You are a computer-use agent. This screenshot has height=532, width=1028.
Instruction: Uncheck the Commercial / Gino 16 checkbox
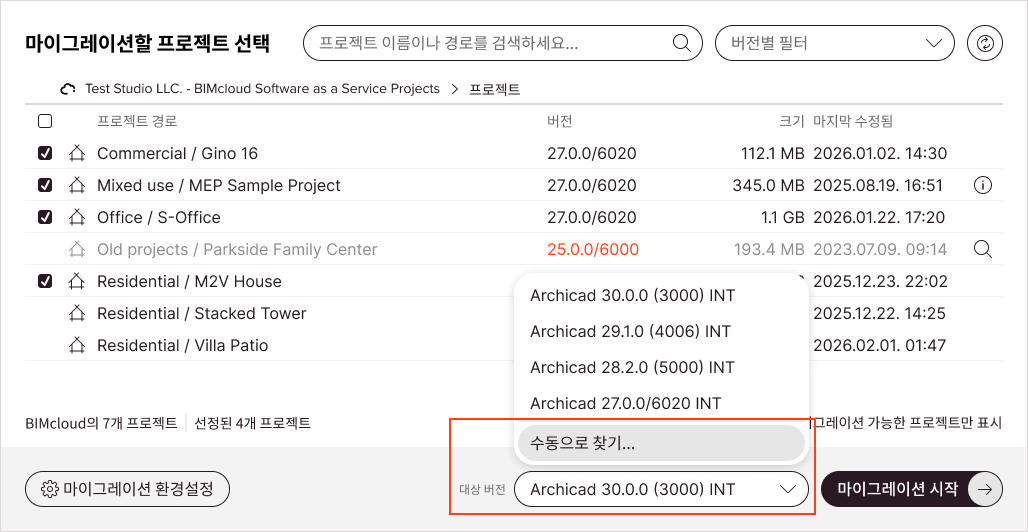click(45, 153)
